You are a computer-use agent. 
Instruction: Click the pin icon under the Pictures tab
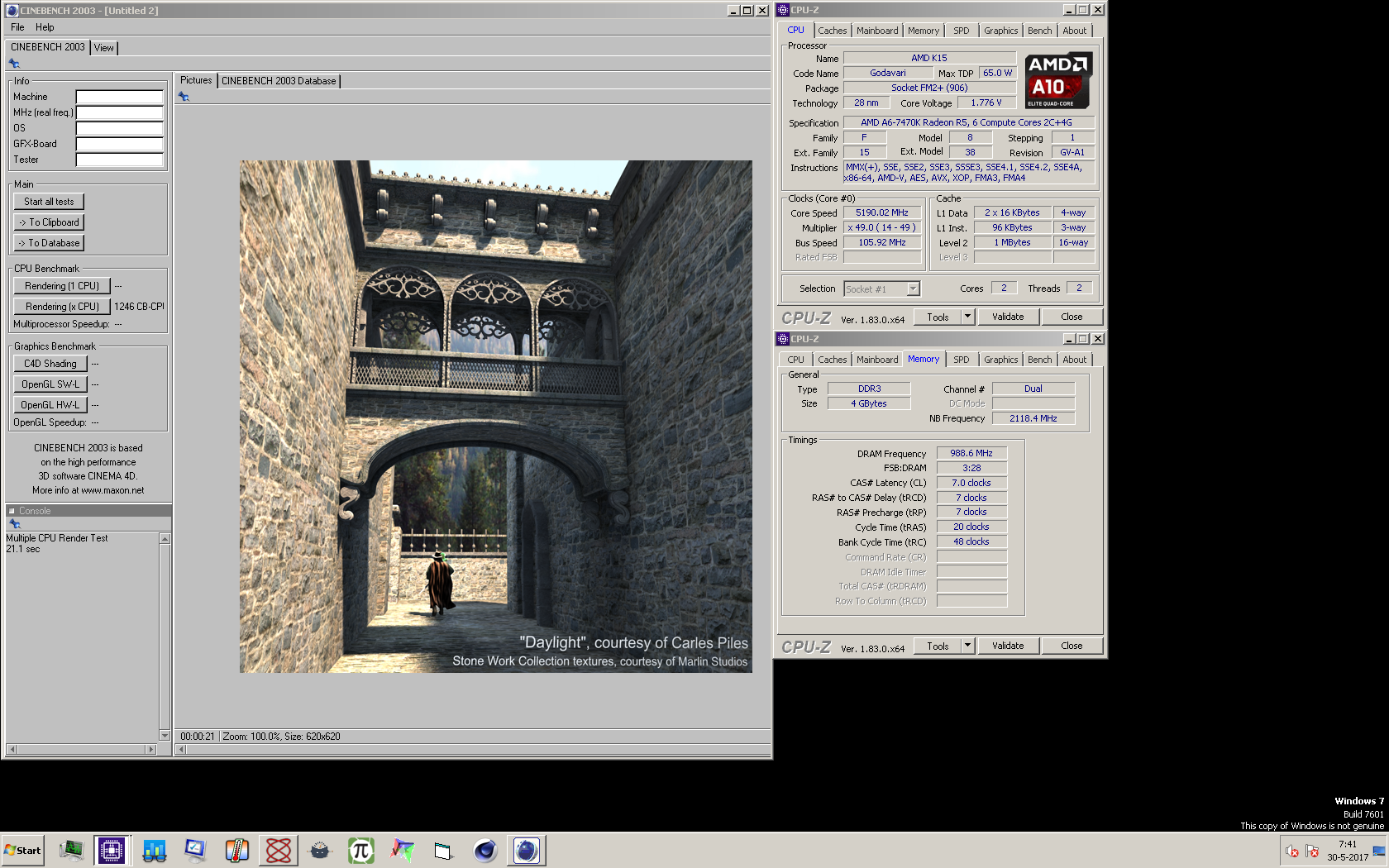coord(184,97)
